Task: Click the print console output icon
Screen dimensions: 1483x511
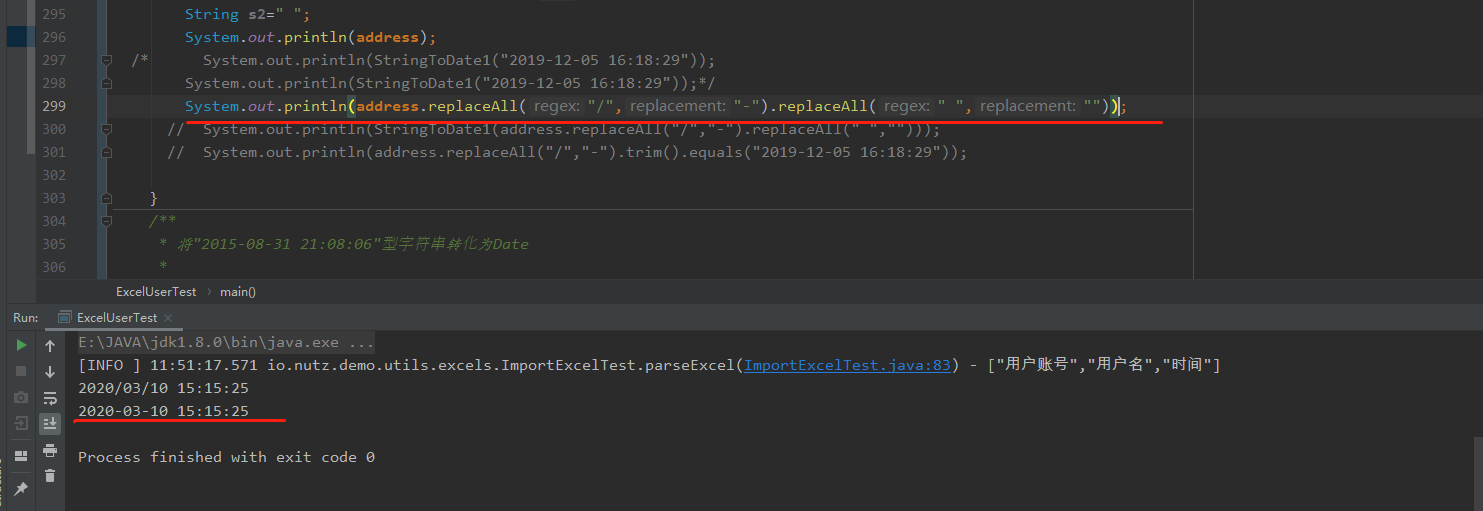Action: (x=50, y=450)
